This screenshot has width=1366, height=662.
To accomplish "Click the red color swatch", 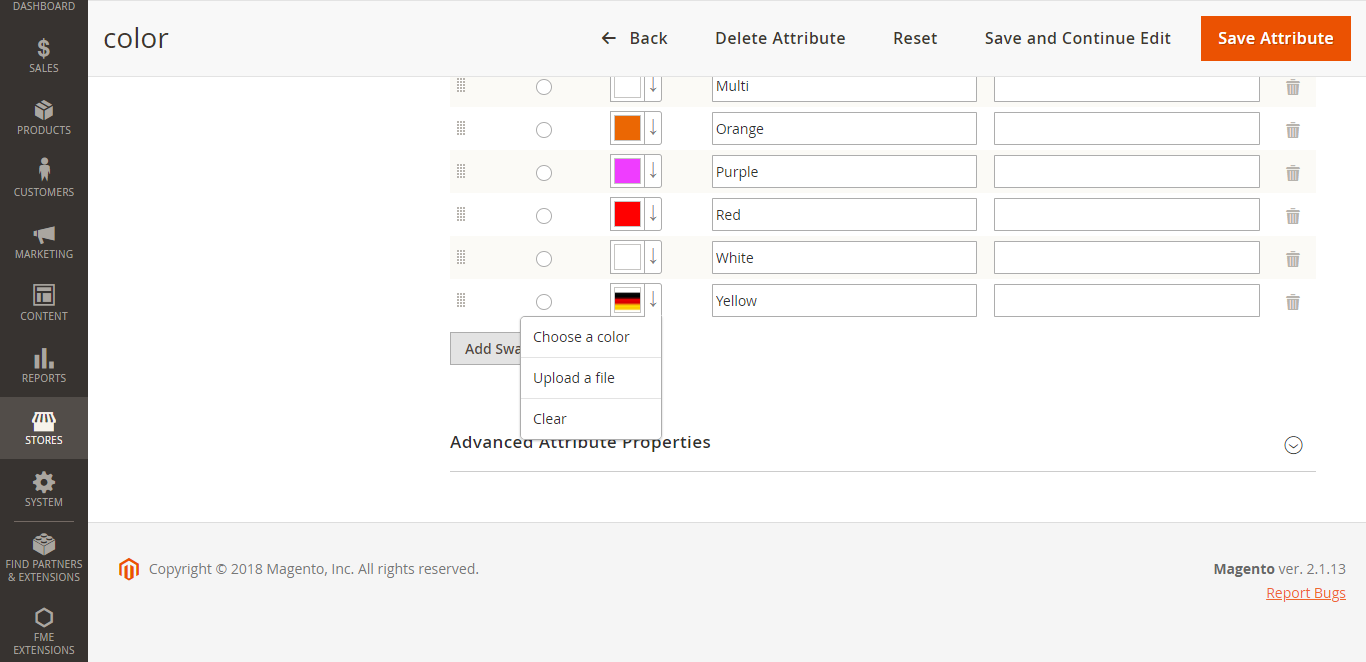I will point(627,214).
